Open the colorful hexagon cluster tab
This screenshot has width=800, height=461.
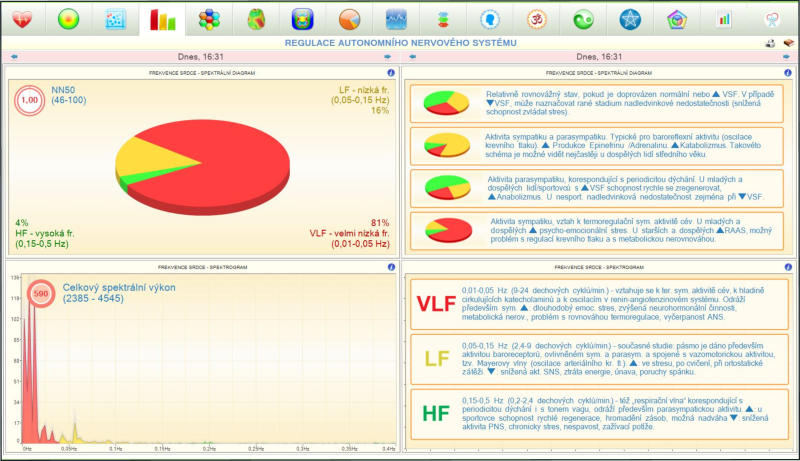click(x=208, y=19)
